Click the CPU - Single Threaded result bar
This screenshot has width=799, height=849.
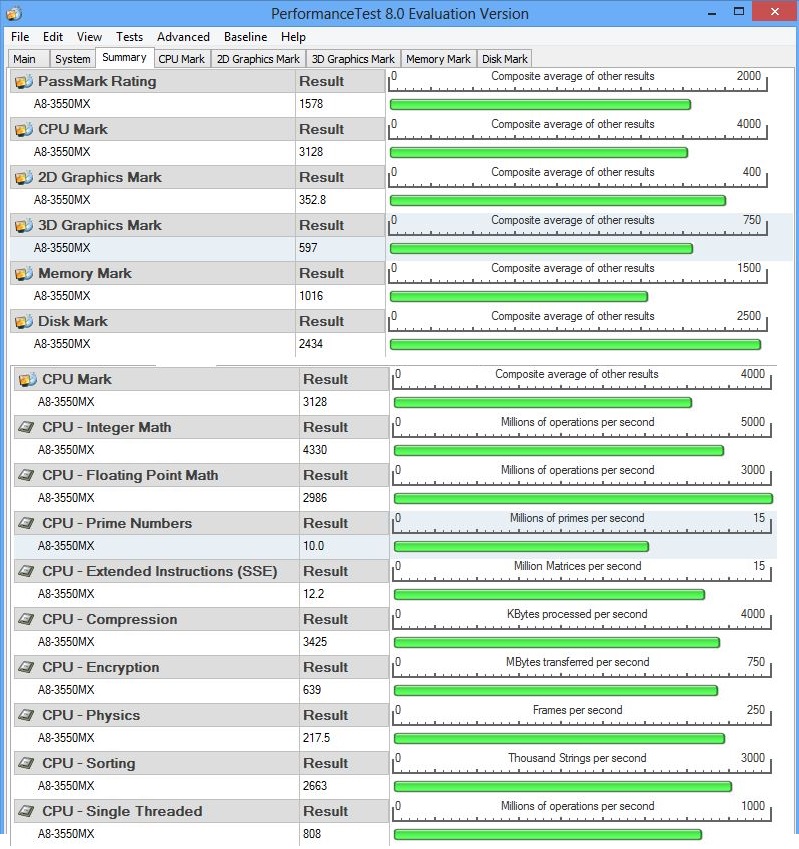tap(548, 834)
